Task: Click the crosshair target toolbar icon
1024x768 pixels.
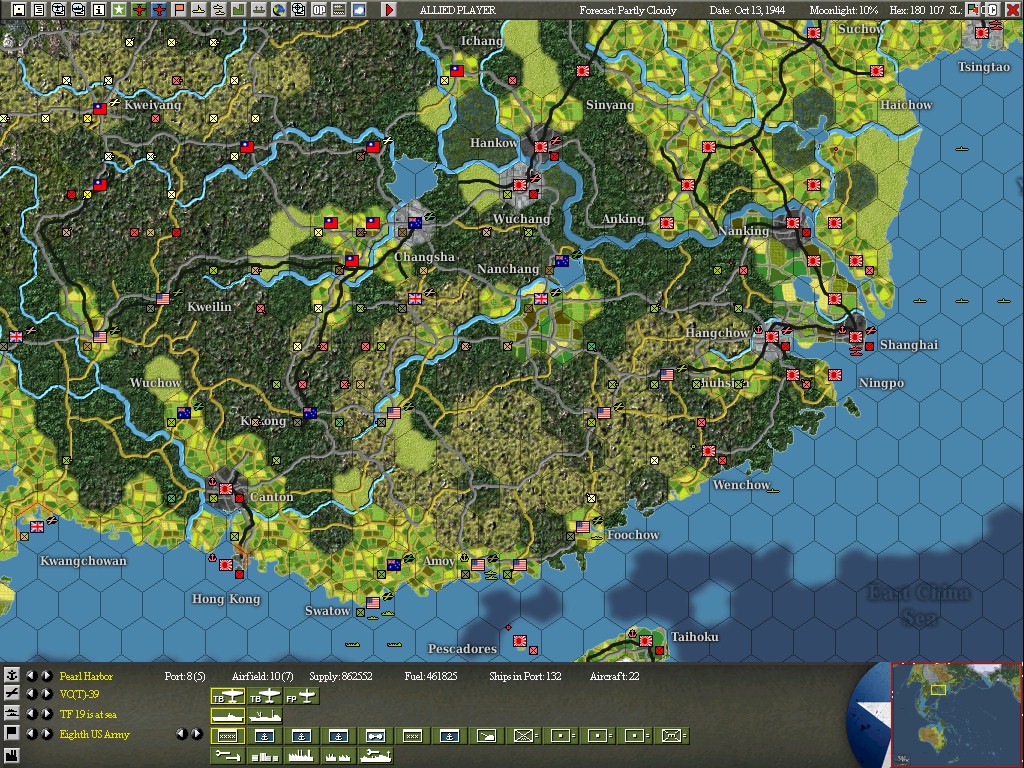Action: (298, 9)
